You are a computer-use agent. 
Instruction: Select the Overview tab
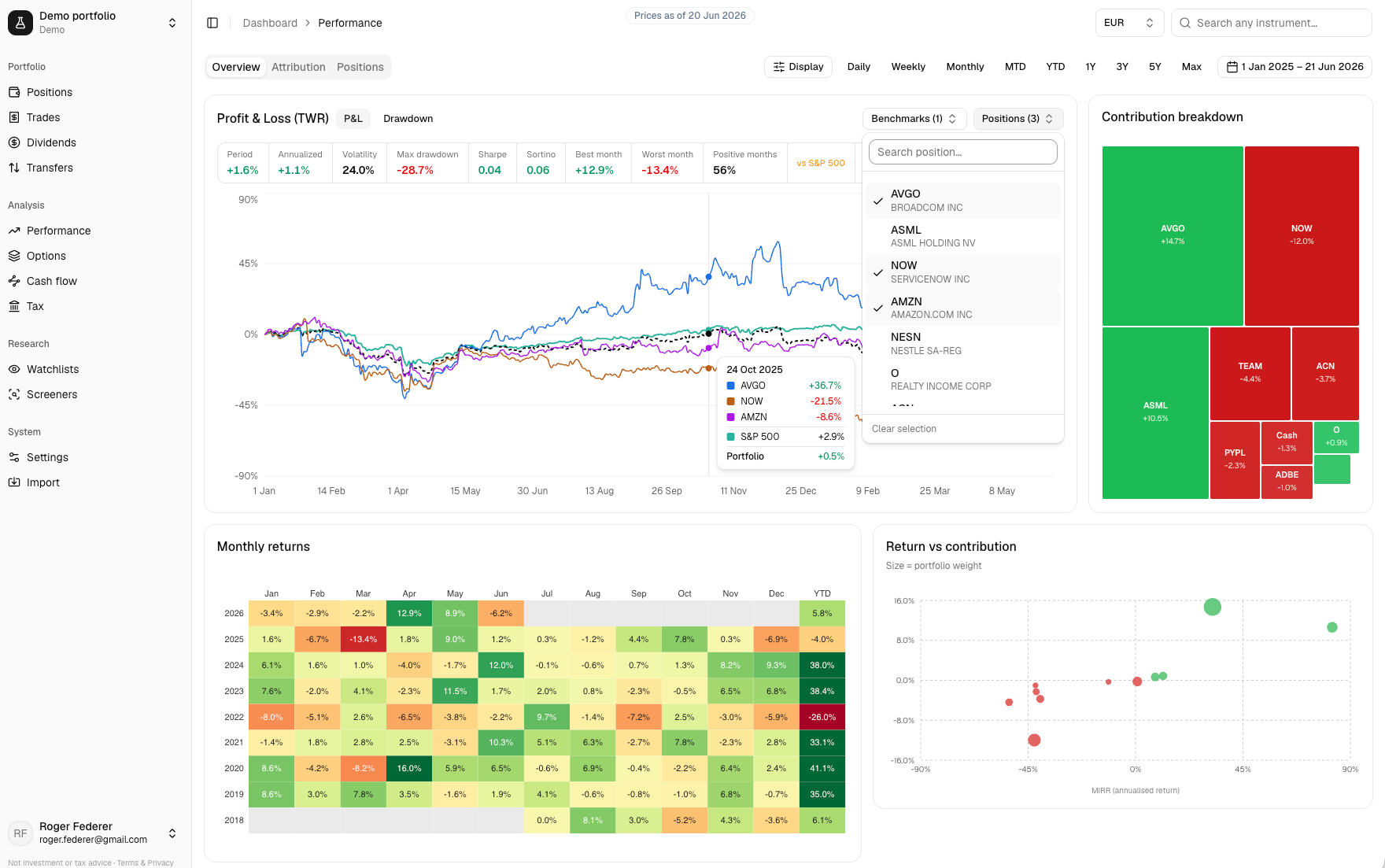pos(236,67)
